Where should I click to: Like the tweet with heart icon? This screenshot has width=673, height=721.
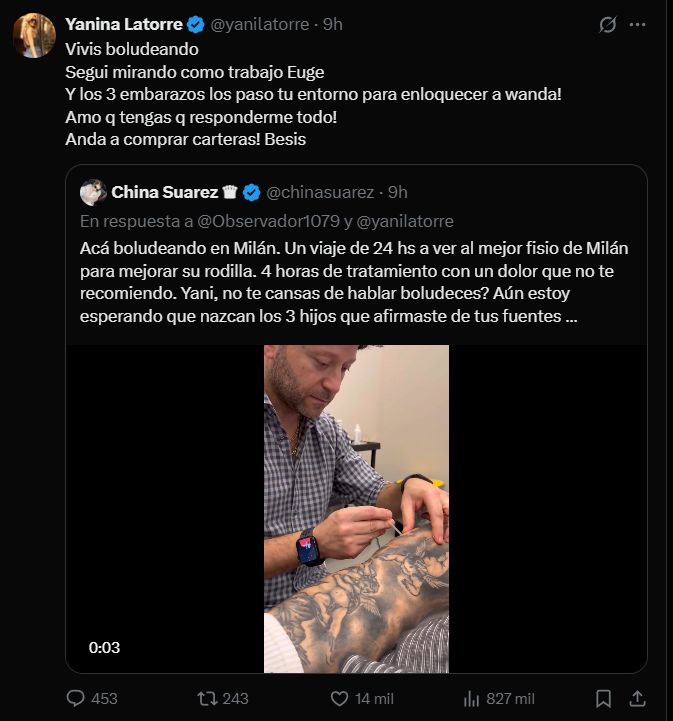click(340, 698)
